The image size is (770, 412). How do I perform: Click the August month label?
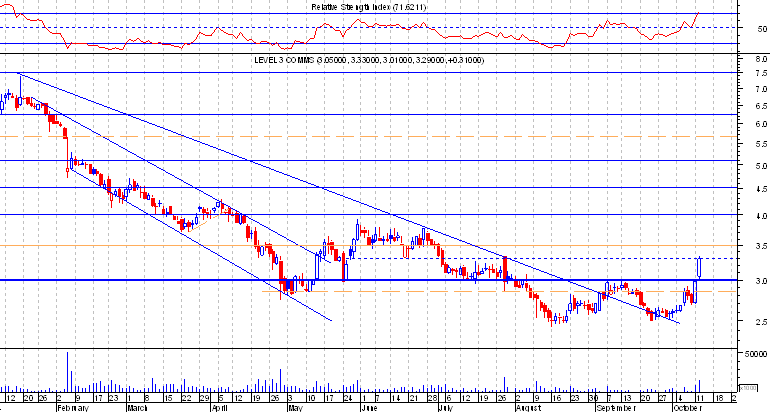click(x=528, y=408)
